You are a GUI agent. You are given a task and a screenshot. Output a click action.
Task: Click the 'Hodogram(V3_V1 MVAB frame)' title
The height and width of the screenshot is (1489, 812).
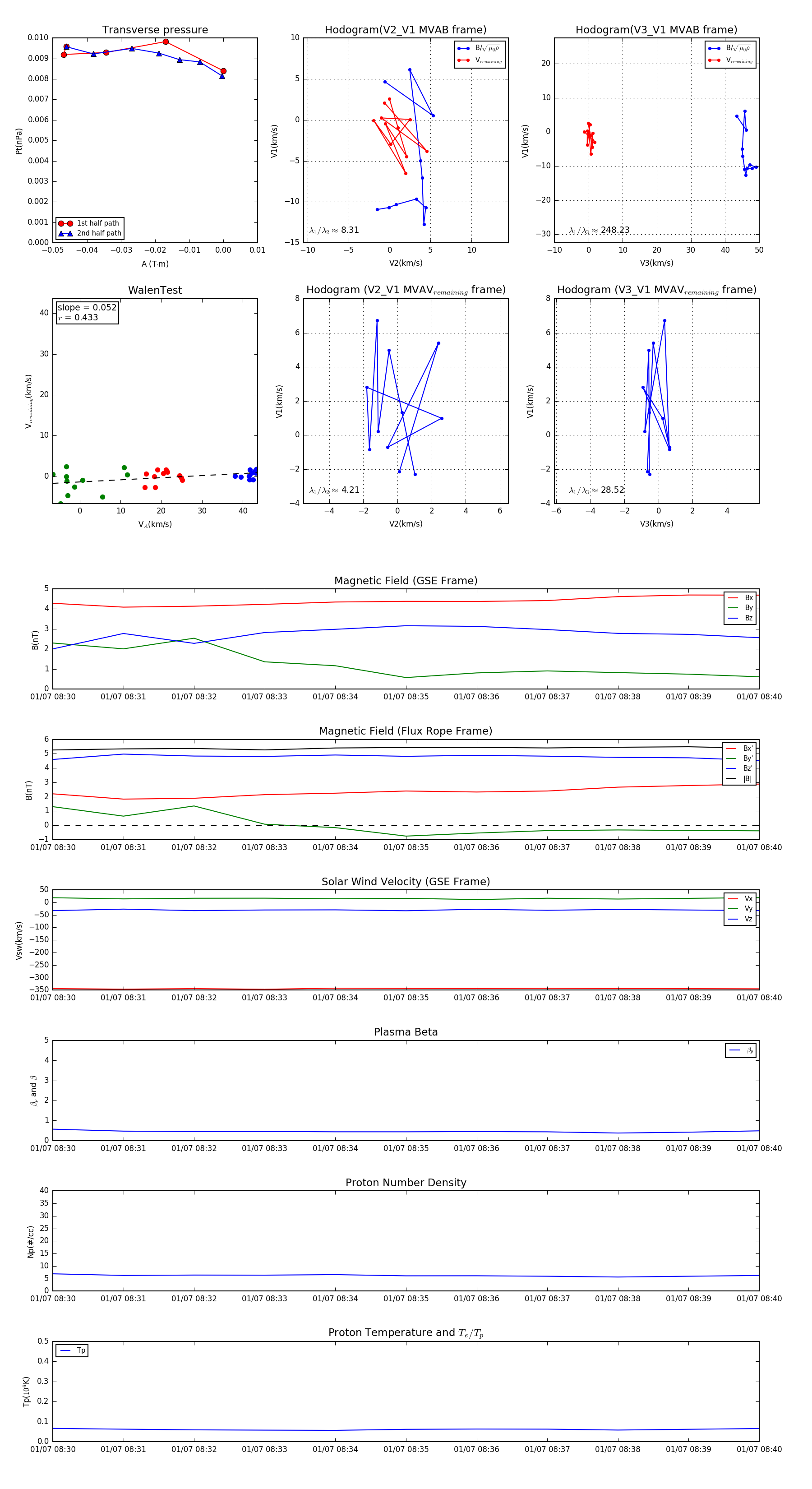[x=656, y=30]
